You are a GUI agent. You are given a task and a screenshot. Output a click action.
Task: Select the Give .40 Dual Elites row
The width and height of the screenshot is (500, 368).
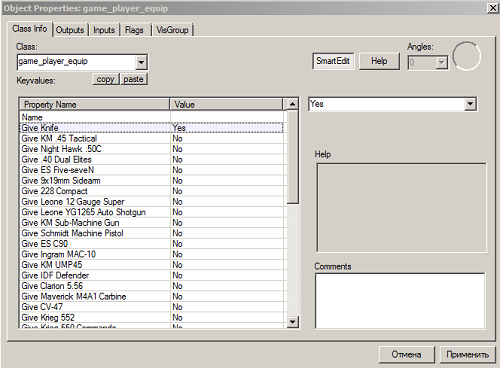(152, 160)
